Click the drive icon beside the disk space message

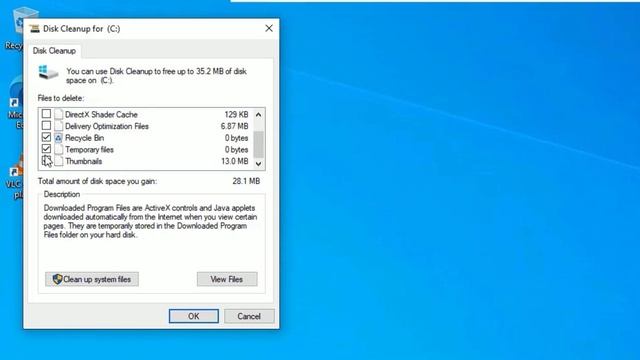(48, 72)
